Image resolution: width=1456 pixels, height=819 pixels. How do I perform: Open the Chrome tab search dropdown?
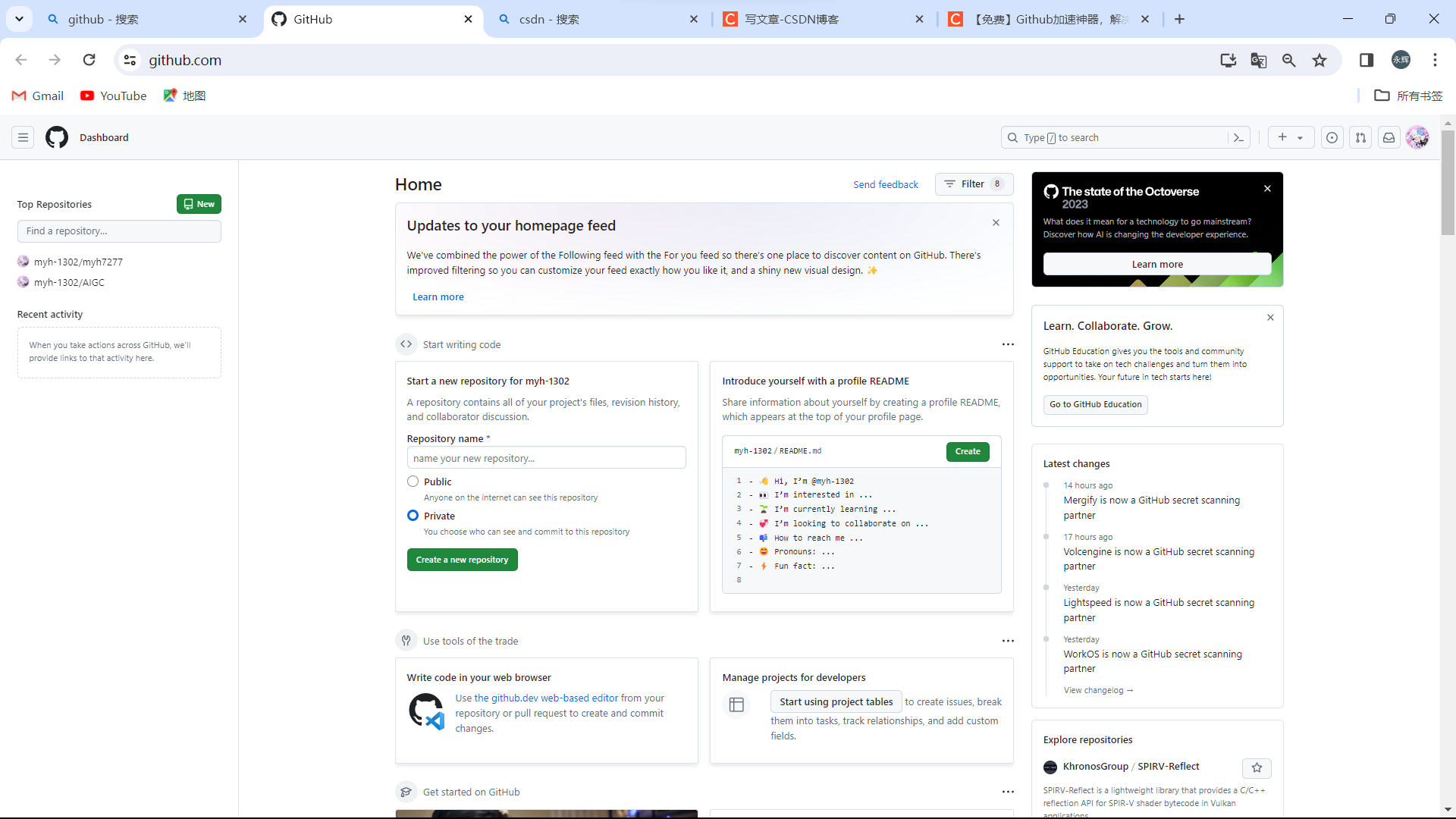tap(19, 19)
